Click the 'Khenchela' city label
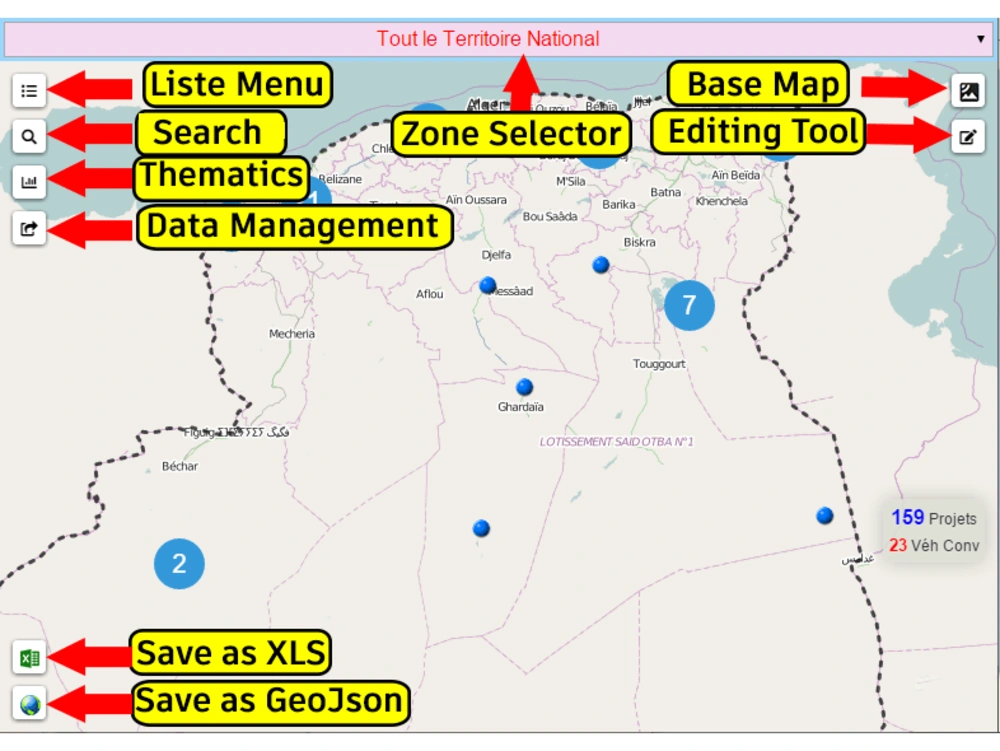This screenshot has width=1000, height=751. (721, 201)
